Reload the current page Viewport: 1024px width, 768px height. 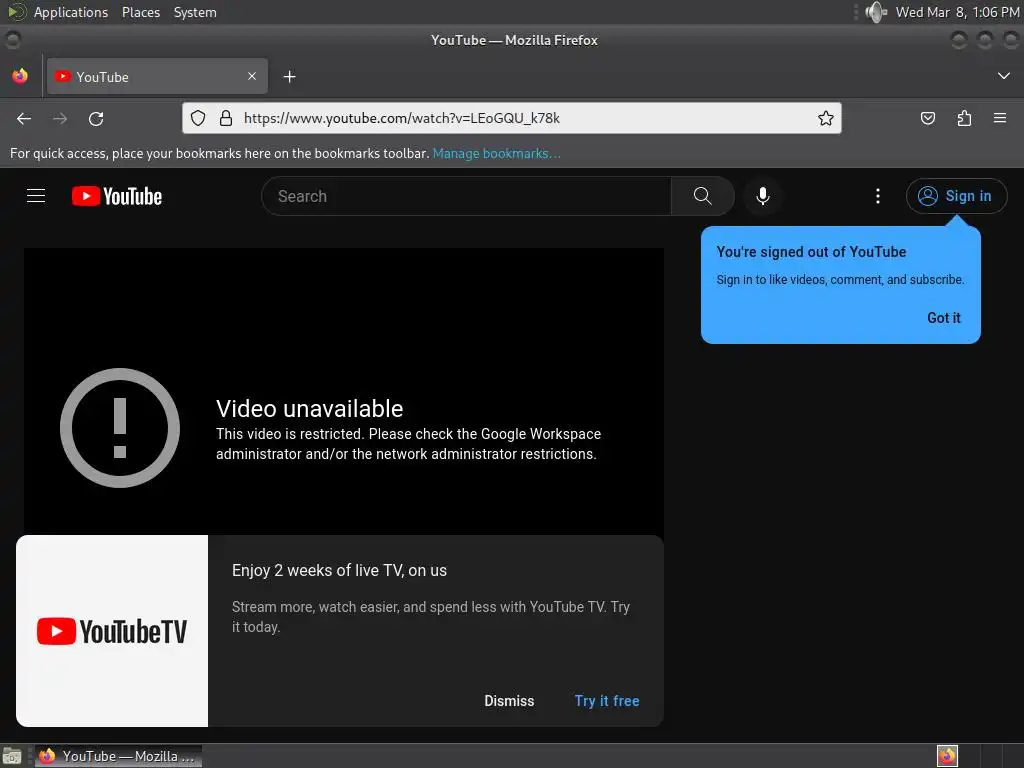[x=96, y=119]
